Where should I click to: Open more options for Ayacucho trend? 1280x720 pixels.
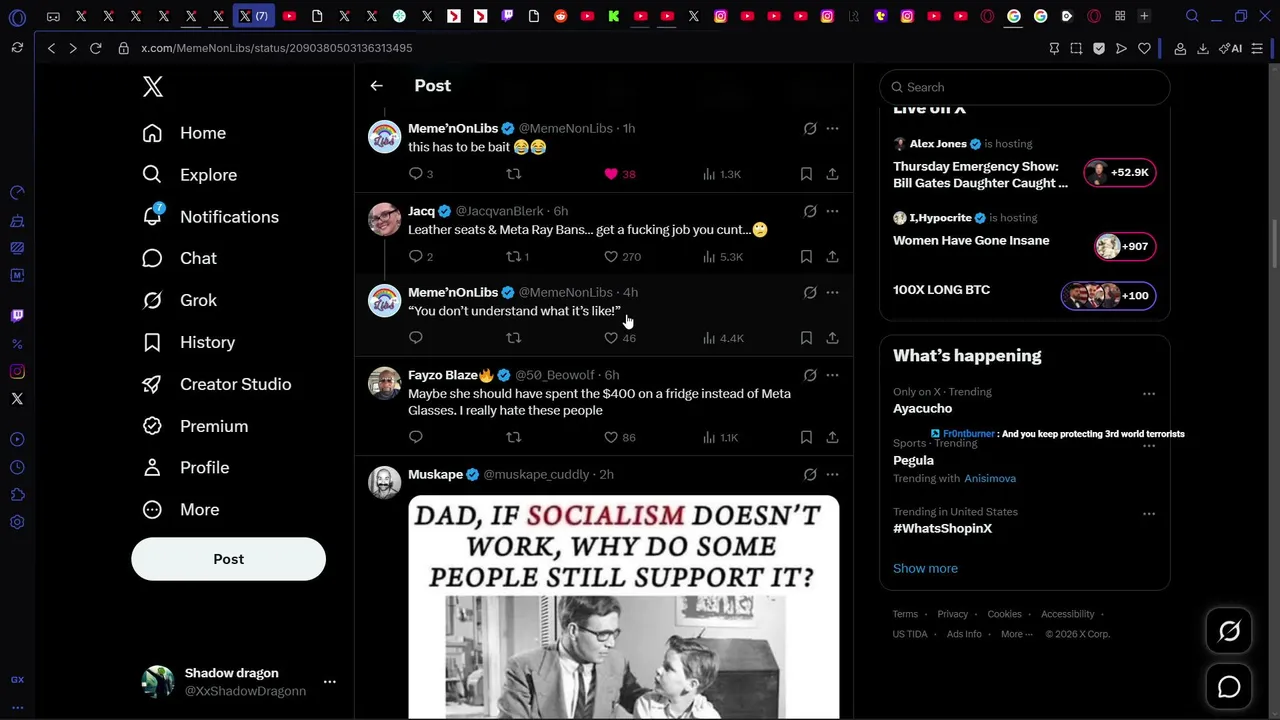pyautogui.click(x=1149, y=394)
